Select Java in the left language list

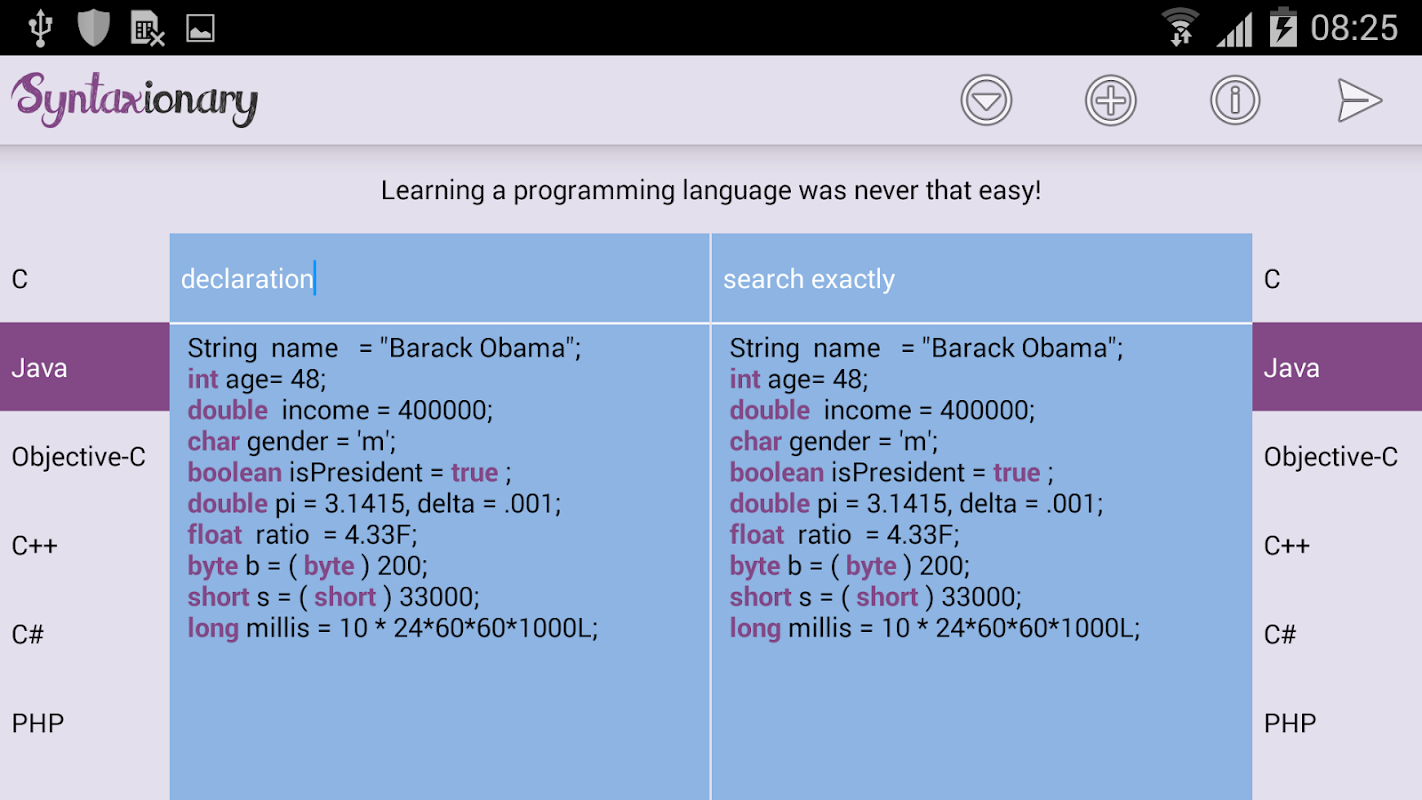coord(85,367)
